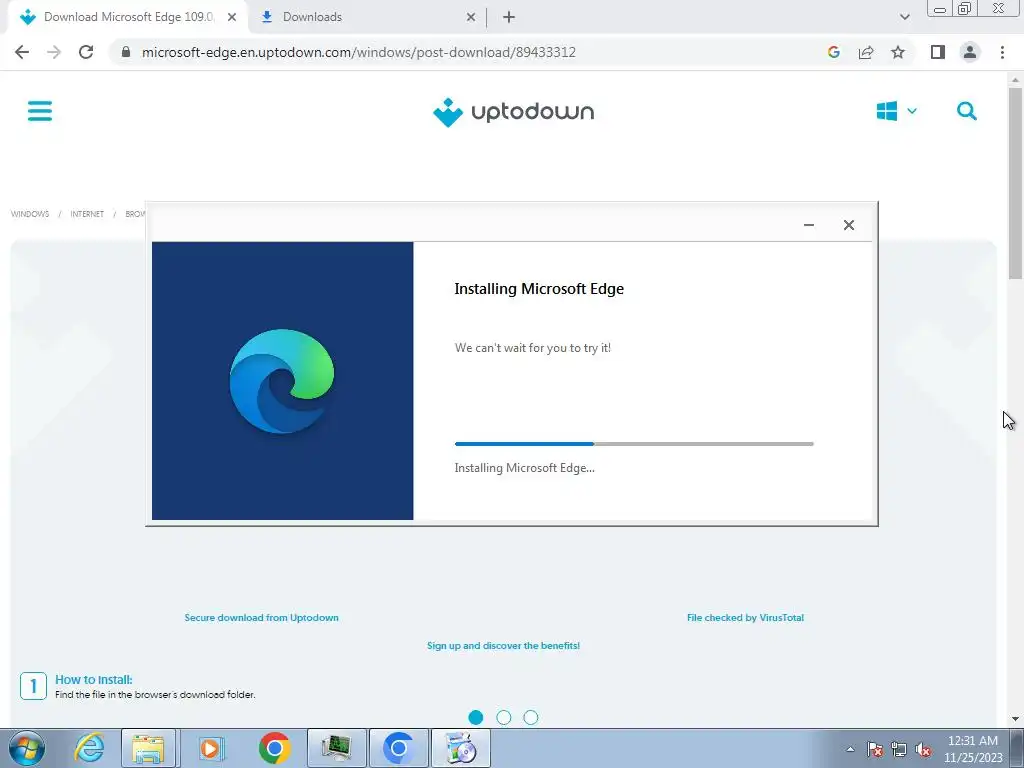Select the second carousel dot
Screen dimensions: 1024x768
tap(503, 717)
